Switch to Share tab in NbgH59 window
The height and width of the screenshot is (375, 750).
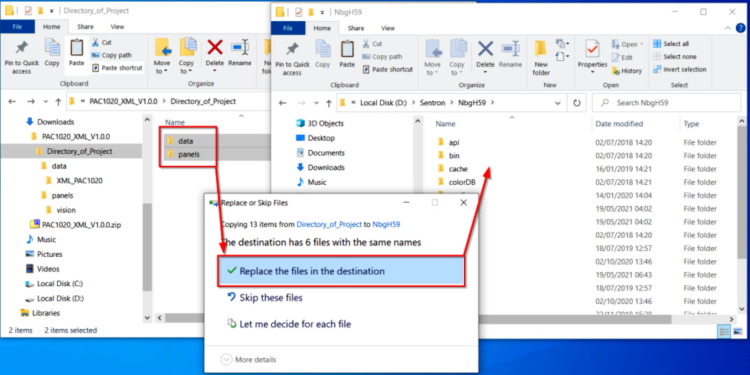356,28
